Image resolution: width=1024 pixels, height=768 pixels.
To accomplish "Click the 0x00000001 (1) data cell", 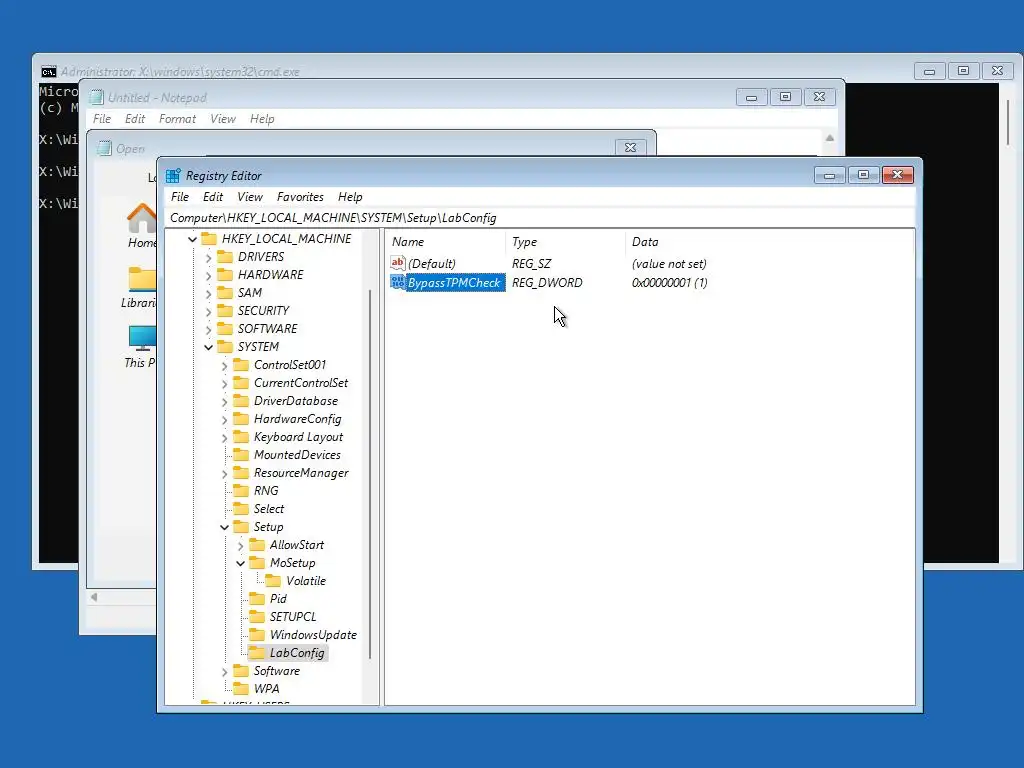I will click(669, 283).
